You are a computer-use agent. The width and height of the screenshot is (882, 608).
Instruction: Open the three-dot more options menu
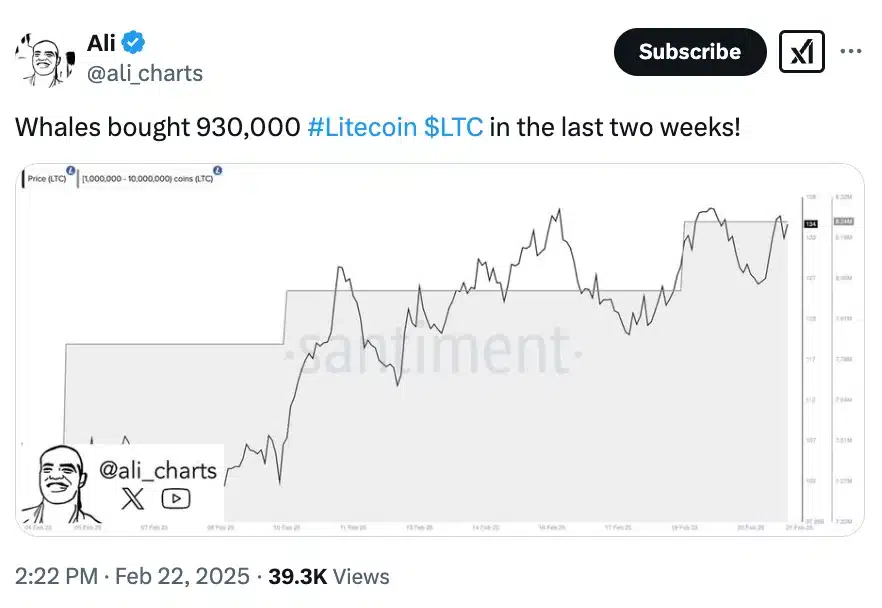click(851, 52)
